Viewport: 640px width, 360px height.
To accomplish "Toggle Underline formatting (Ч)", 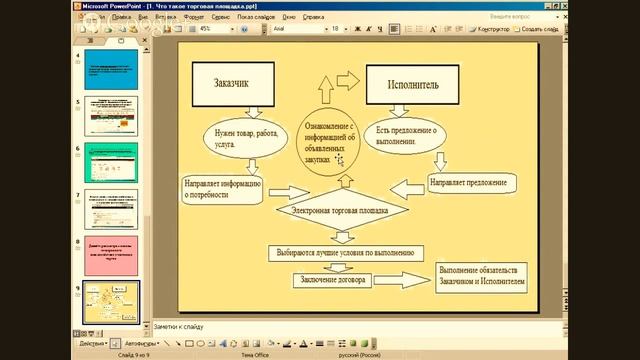I will [x=380, y=29].
